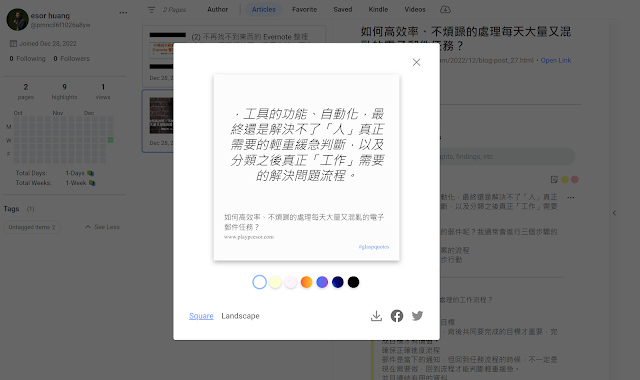Switch to the Favorite tab

[x=304, y=9]
